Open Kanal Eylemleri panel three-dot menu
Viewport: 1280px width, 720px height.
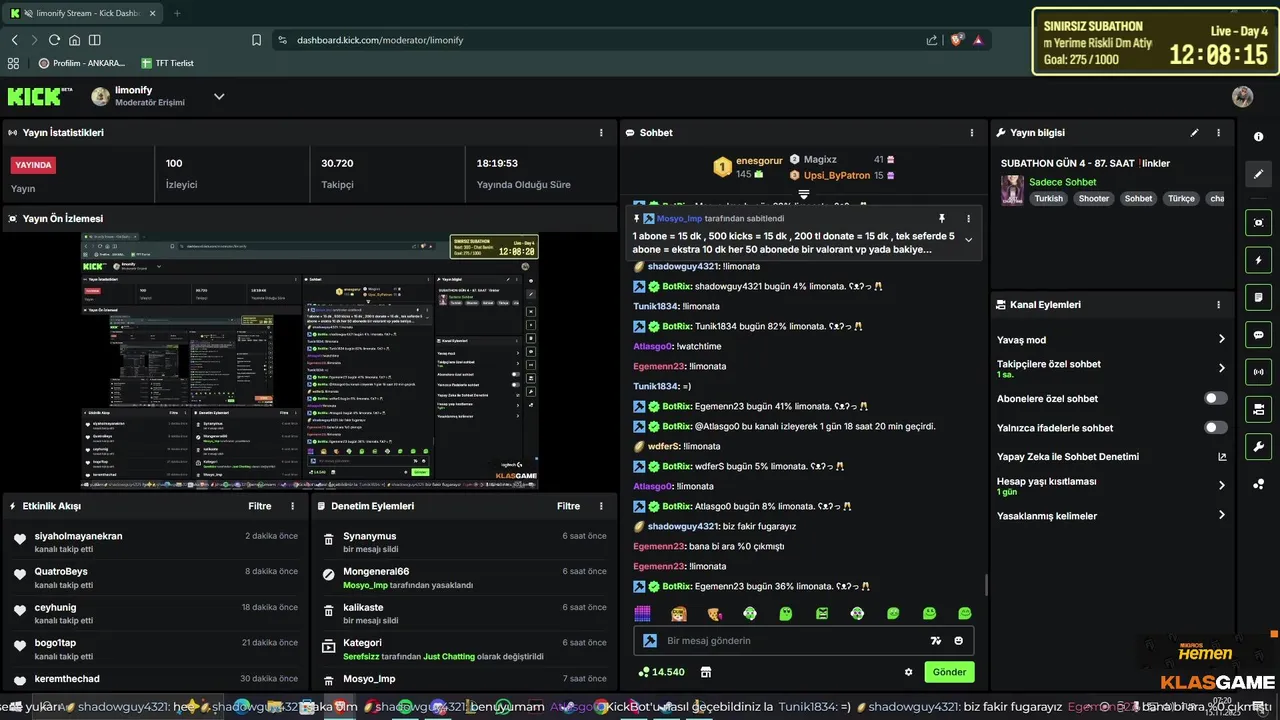click(x=1218, y=305)
